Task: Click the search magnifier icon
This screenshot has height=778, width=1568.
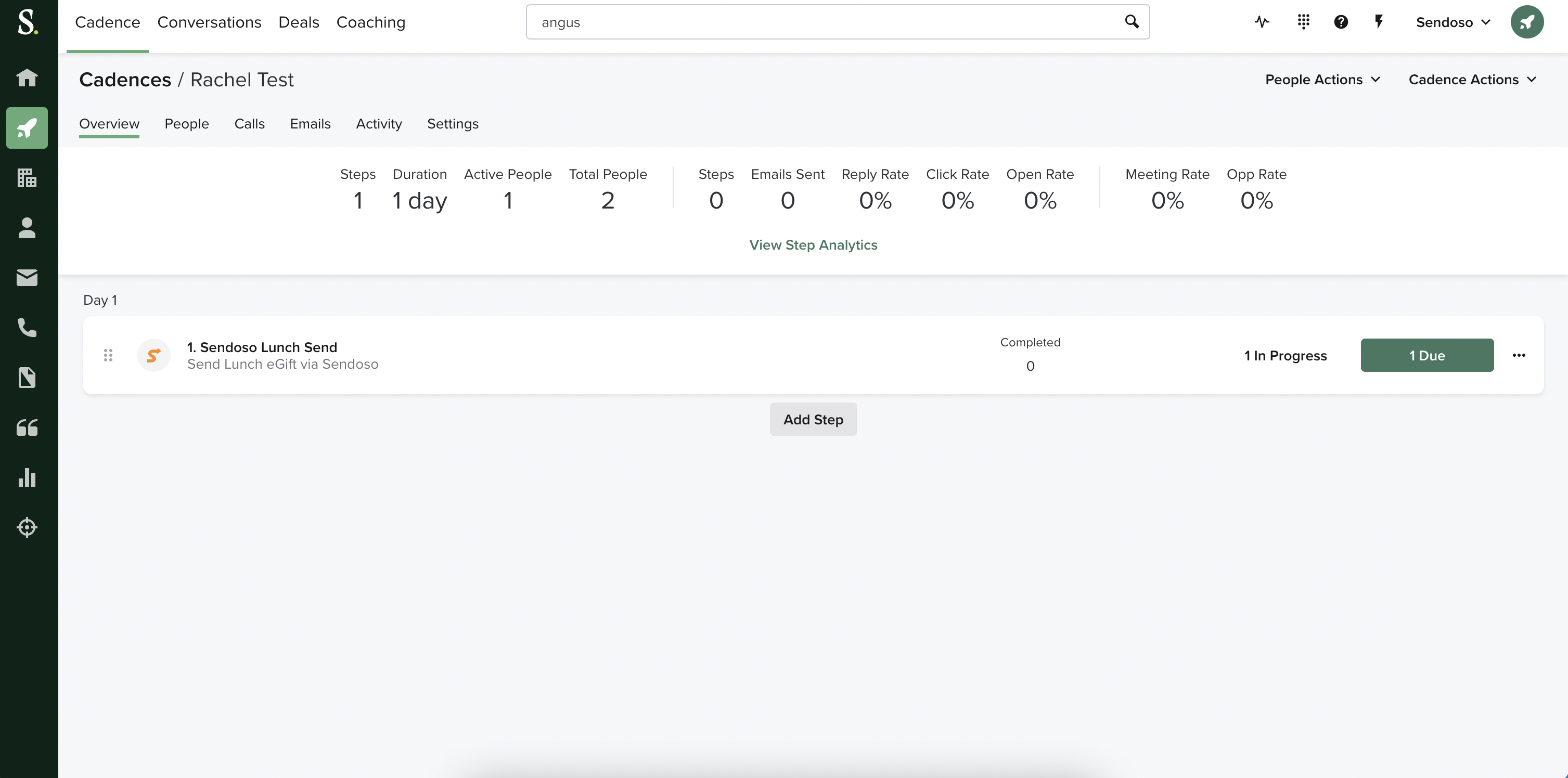Action: tap(1132, 22)
